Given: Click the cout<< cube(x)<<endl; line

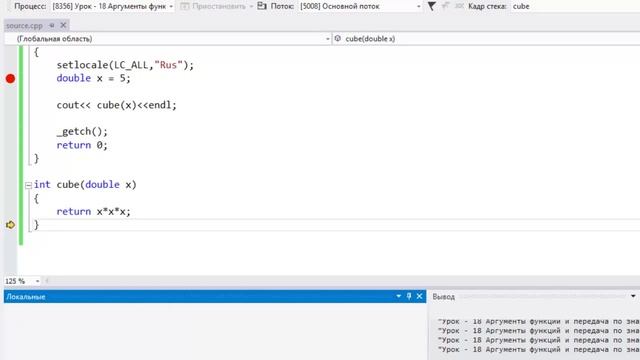Looking at the screenshot, I should (117, 105).
